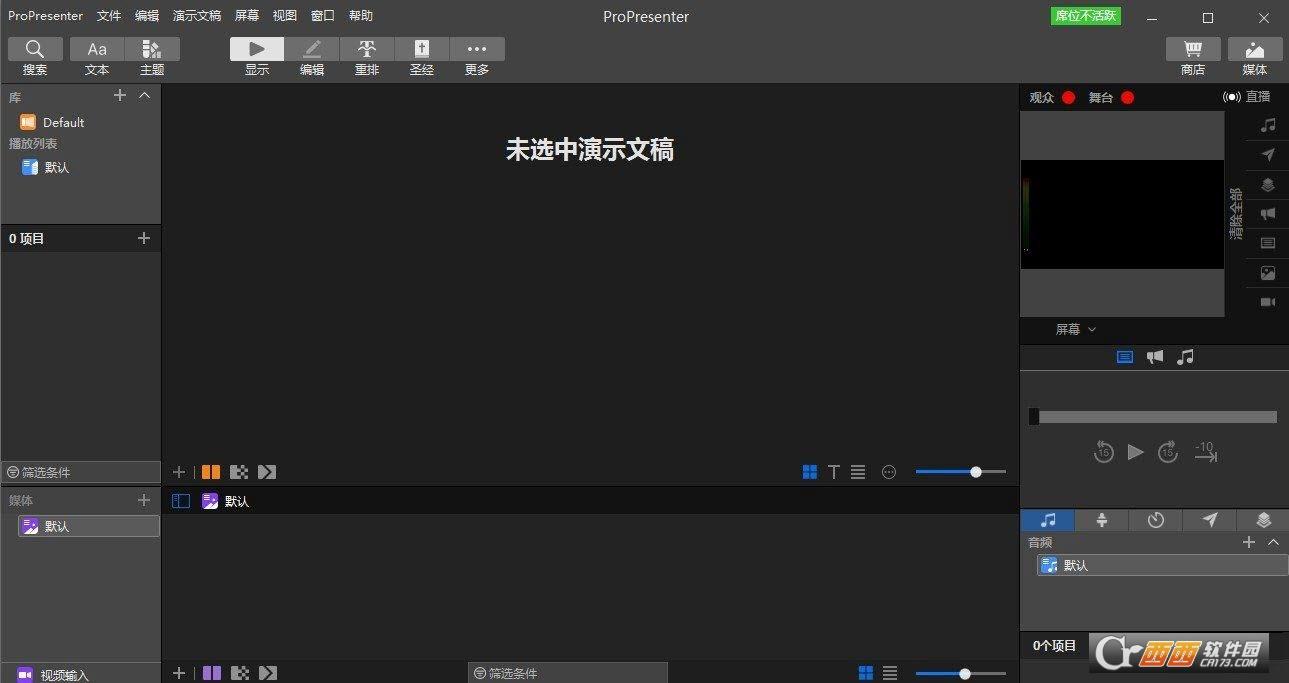Switch slides to text view
The image size is (1289, 683).
(834, 472)
